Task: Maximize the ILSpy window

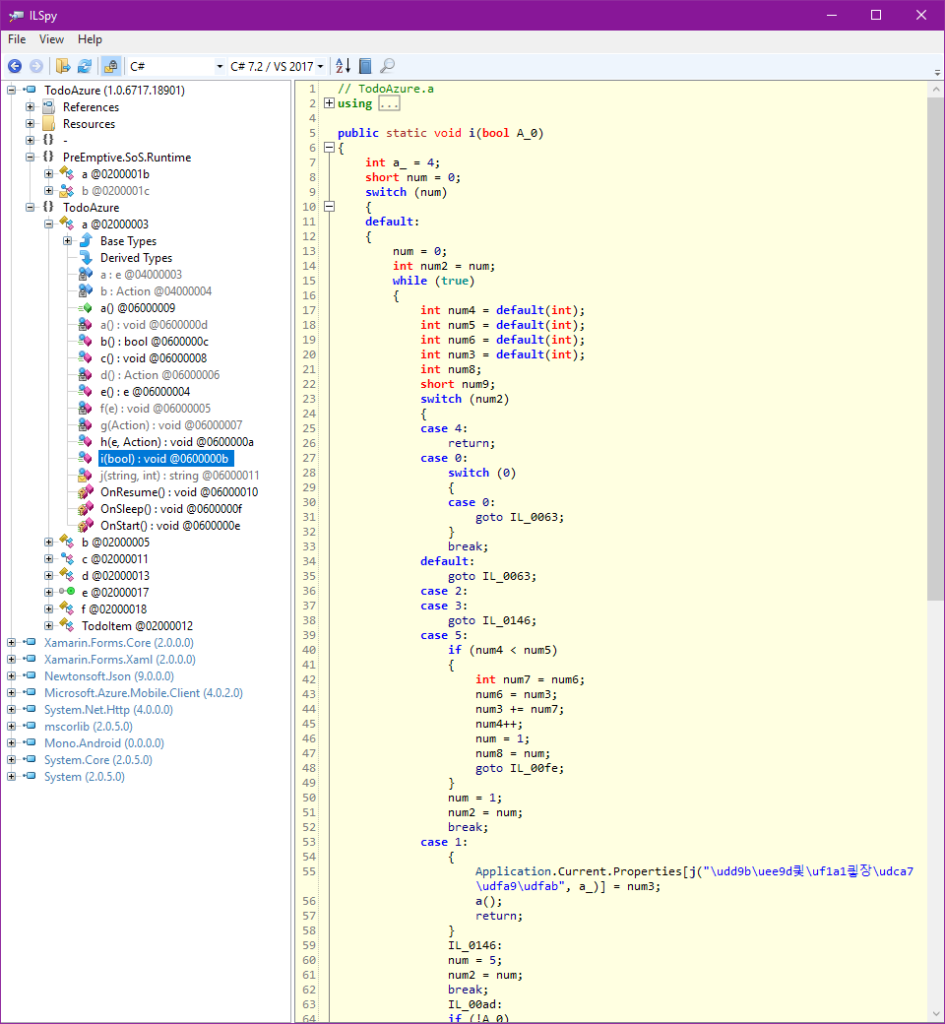Action: click(x=876, y=15)
